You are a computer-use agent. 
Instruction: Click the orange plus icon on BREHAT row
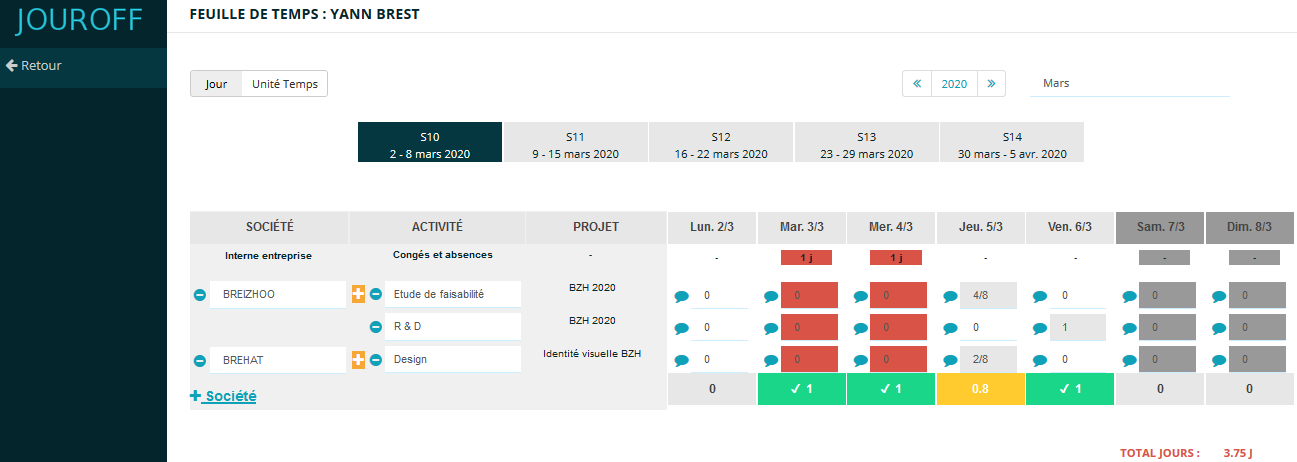[358, 360]
